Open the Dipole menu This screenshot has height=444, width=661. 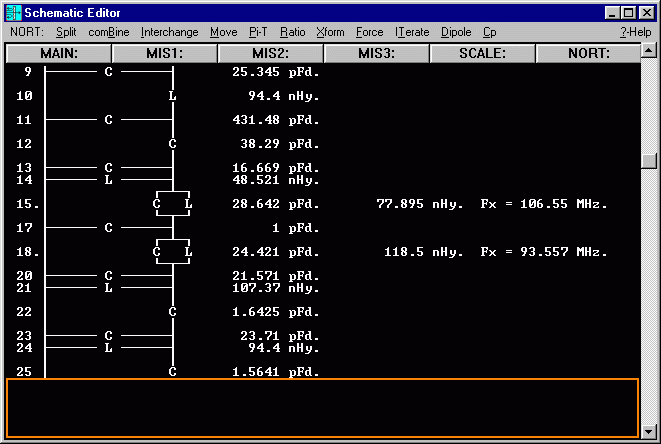coord(456,32)
